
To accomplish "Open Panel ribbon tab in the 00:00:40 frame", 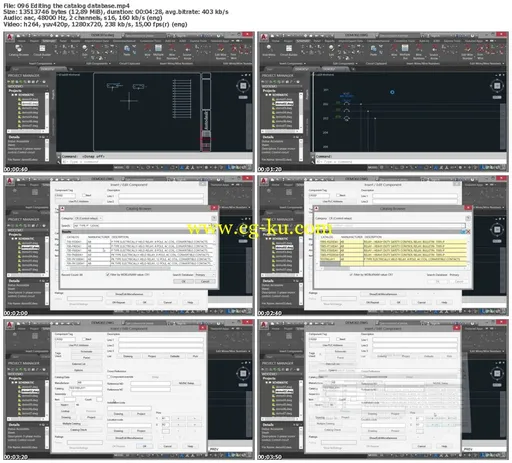I will point(63,41).
